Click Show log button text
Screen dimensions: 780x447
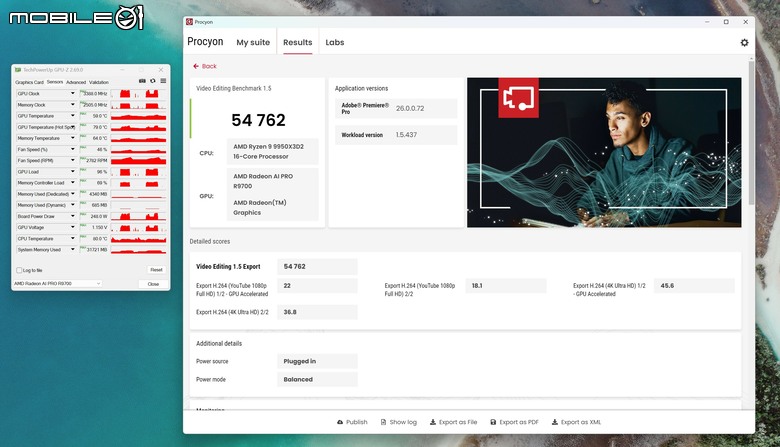point(403,422)
